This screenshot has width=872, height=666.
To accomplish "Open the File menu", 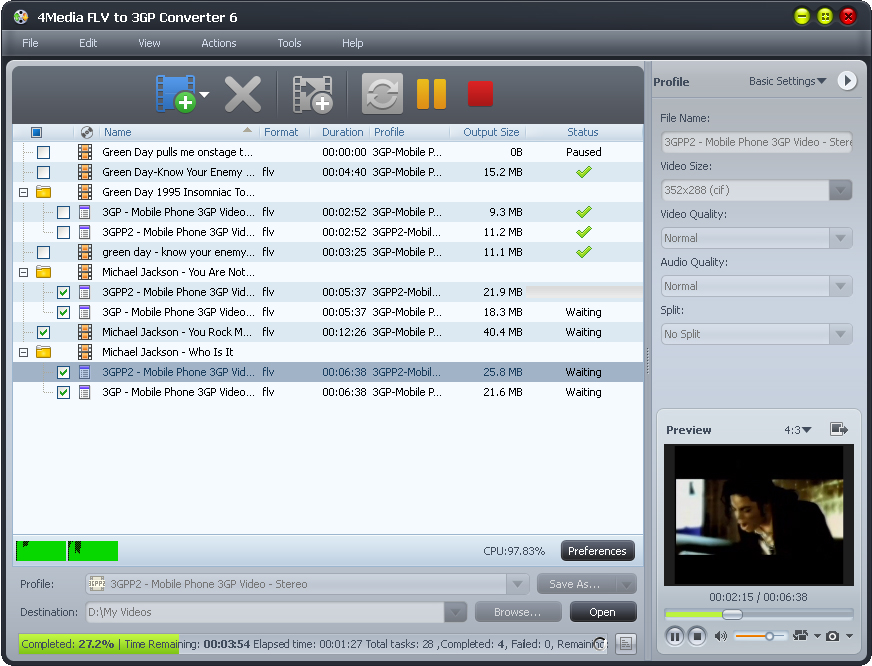I will click(x=30, y=43).
